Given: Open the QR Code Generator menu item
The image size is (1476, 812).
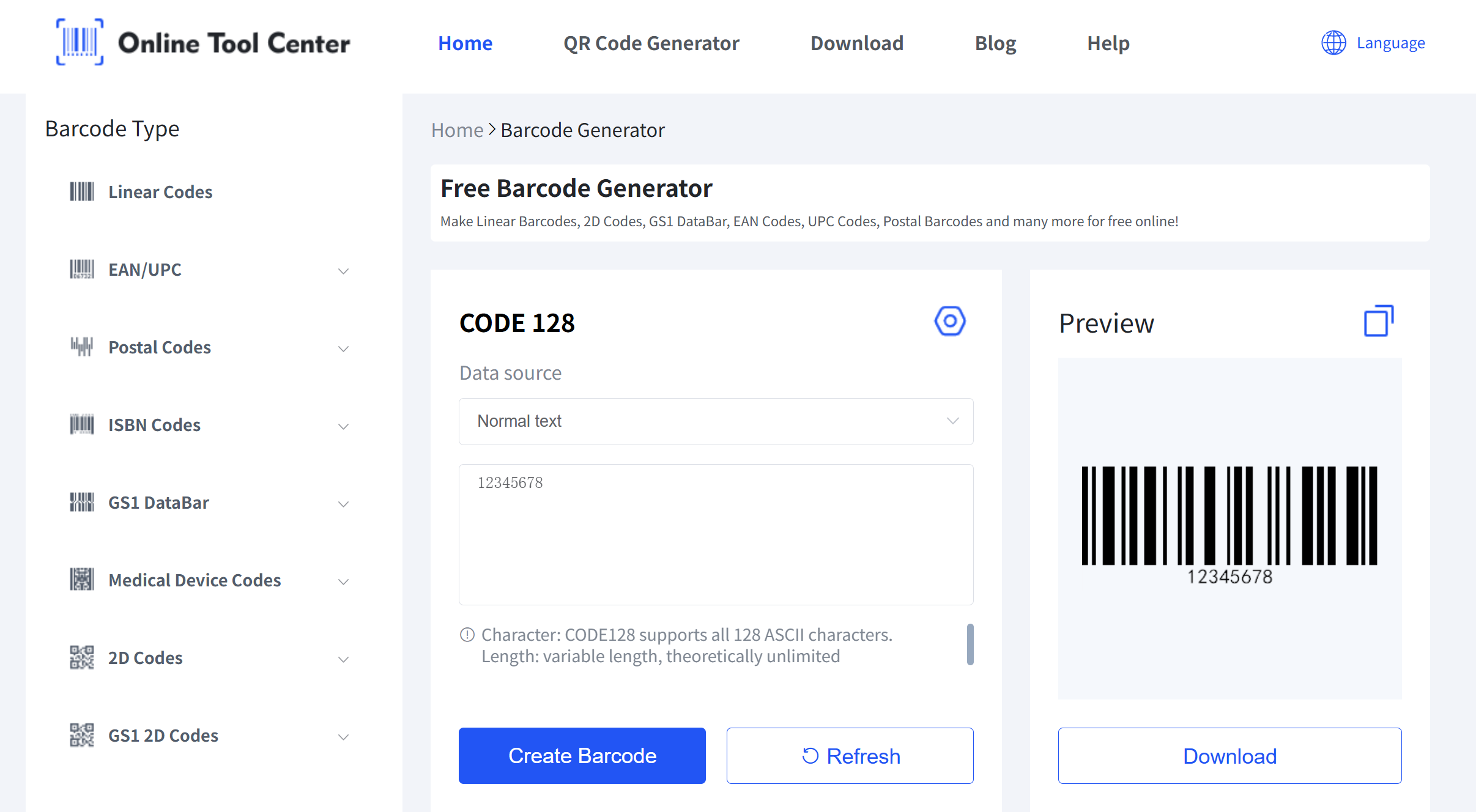Looking at the screenshot, I should (x=651, y=43).
